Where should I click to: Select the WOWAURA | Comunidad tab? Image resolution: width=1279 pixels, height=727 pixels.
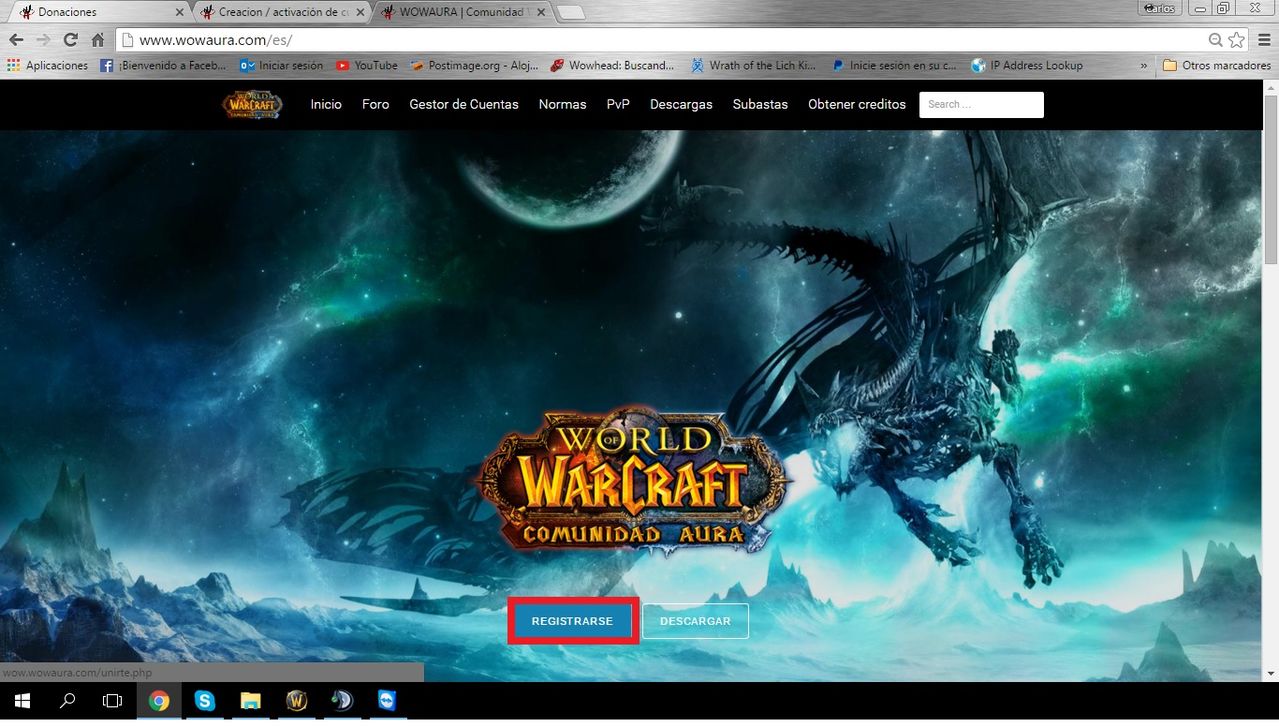(x=463, y=12)
